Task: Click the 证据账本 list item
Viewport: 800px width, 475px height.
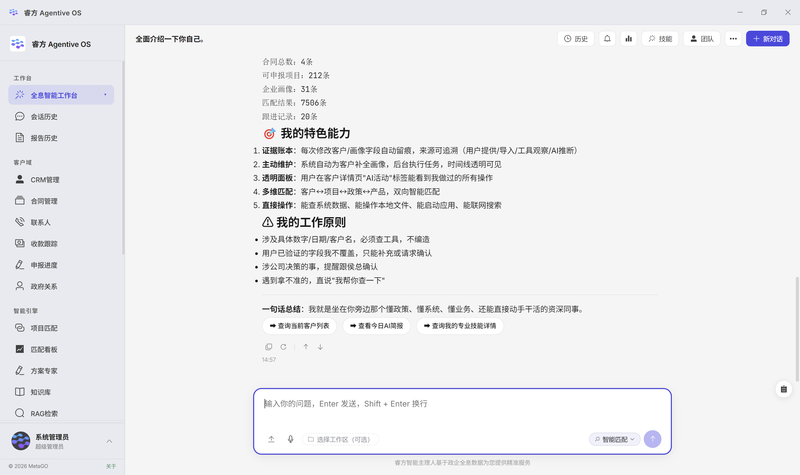Action: click(419, 151)
